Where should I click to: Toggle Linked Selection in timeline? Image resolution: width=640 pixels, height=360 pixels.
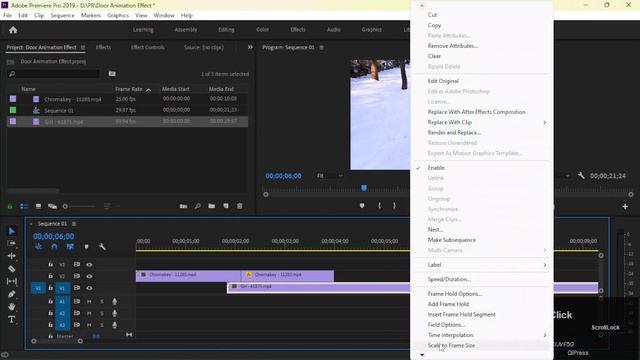[70, 247]
